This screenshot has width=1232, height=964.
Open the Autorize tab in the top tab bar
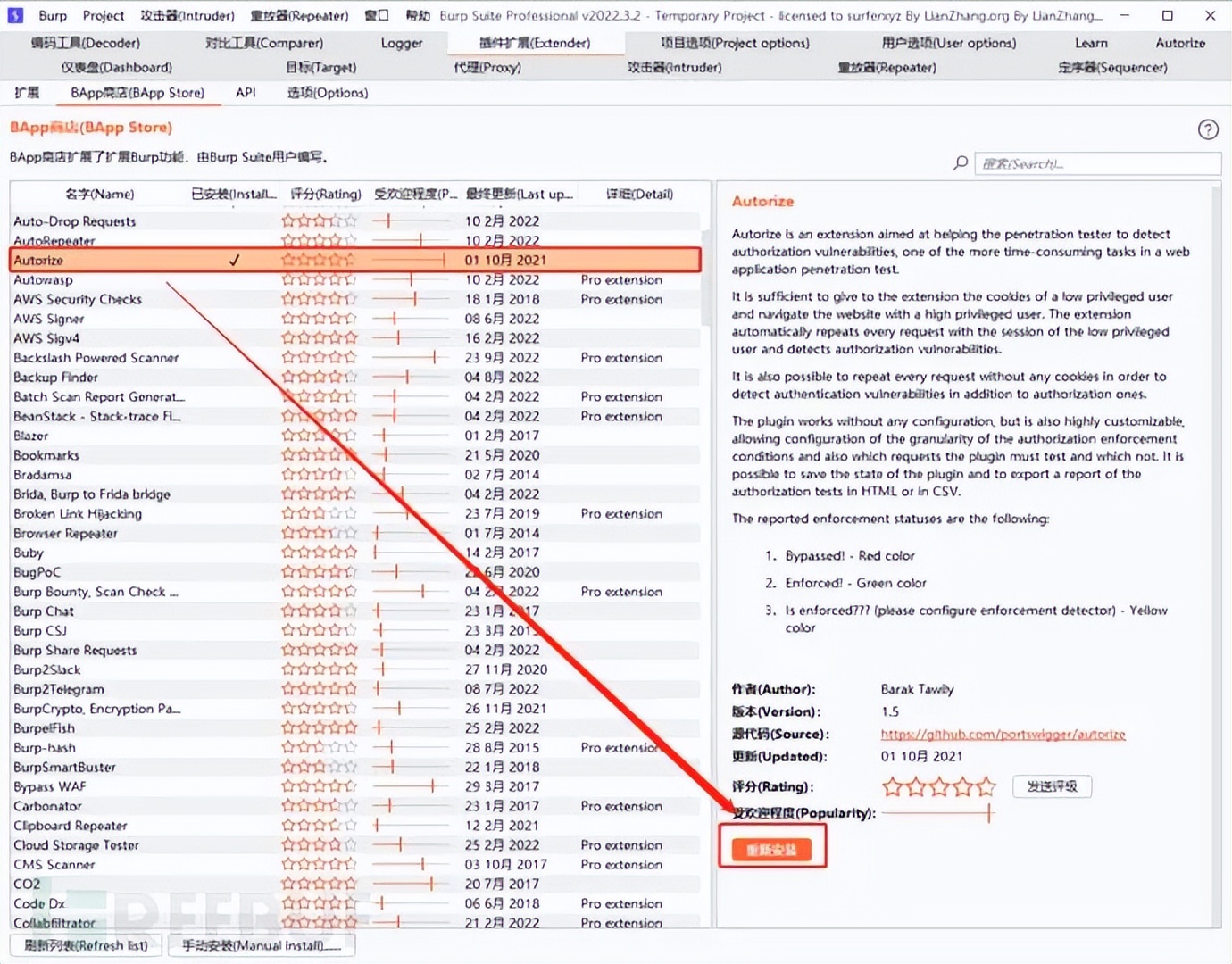coord(1180,43)
